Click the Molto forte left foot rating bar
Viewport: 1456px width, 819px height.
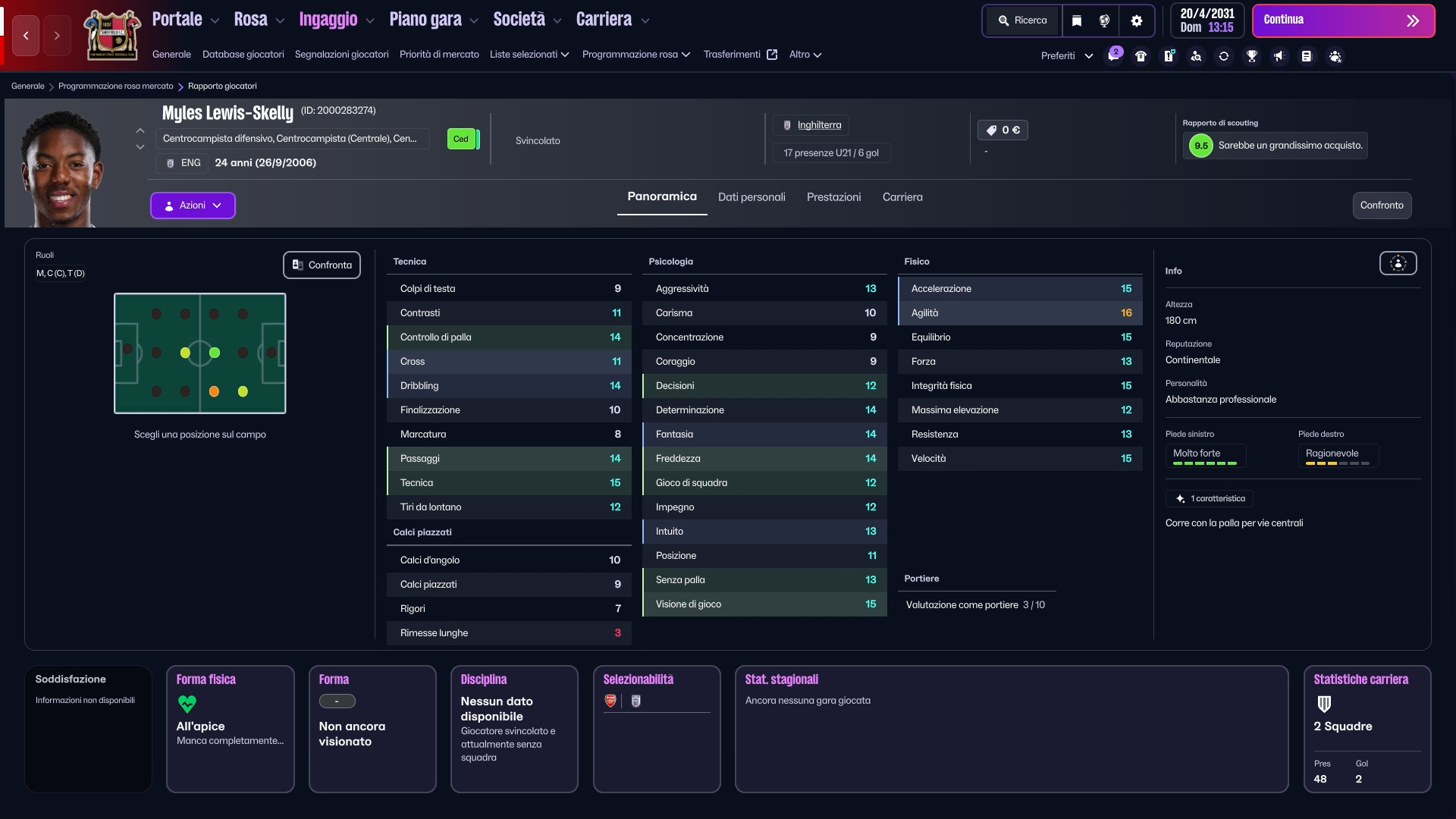point(1205,456)
